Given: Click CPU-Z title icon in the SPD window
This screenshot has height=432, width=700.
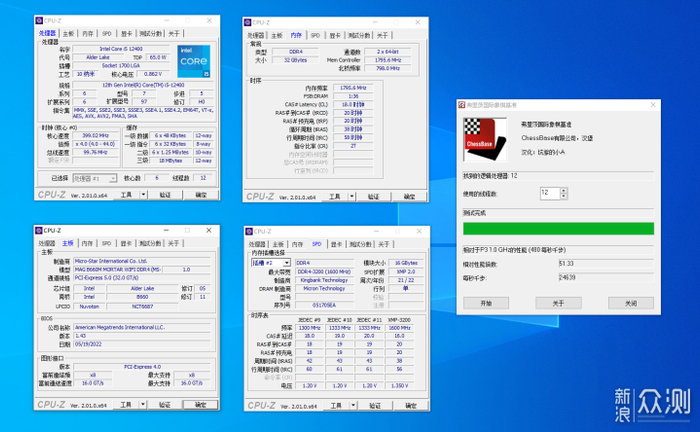Looking at the screenshot, I should point(249,230).
